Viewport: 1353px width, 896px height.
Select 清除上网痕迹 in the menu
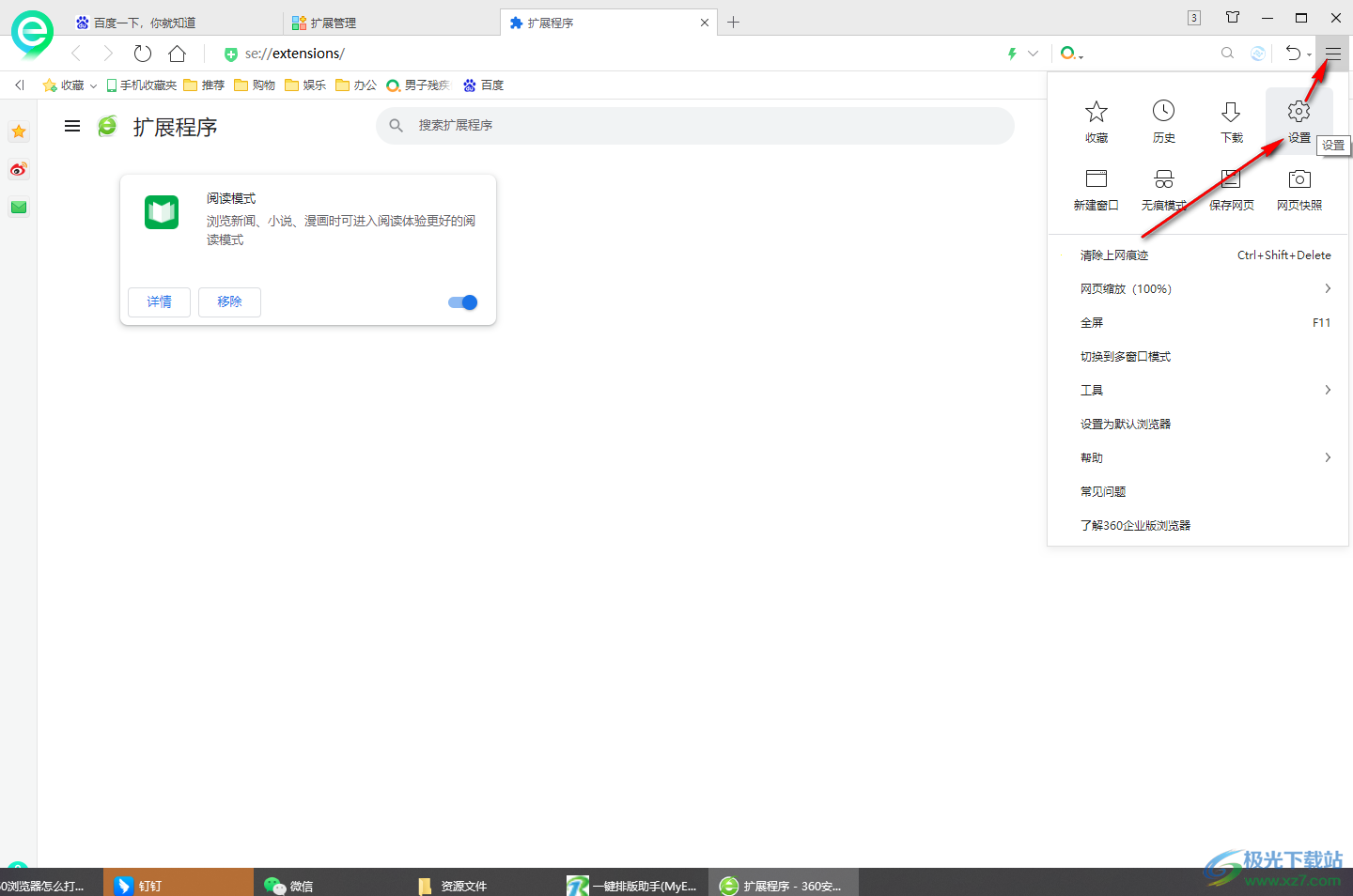tap(1198, 255)
